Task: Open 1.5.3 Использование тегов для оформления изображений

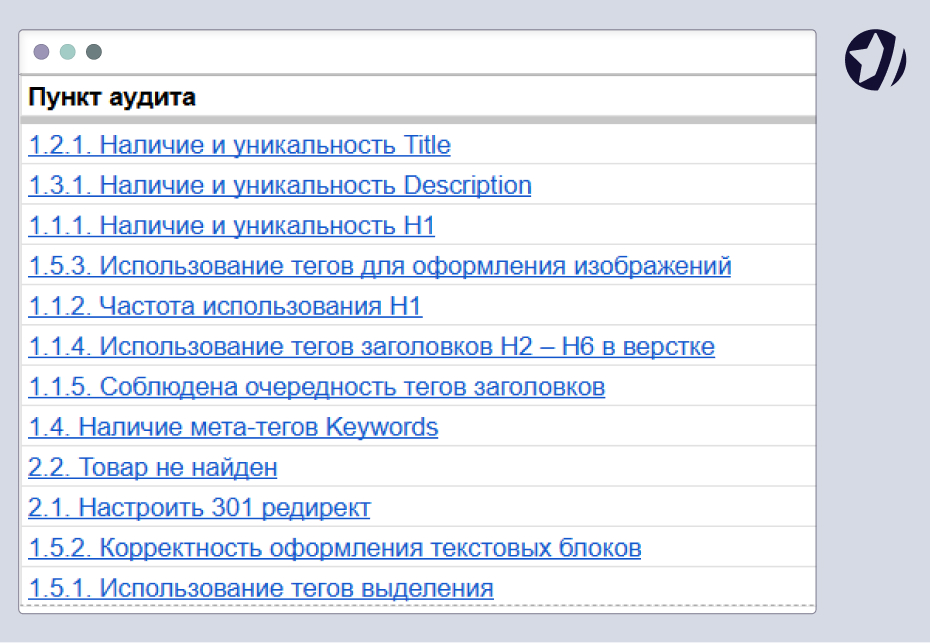Action: 380,266
